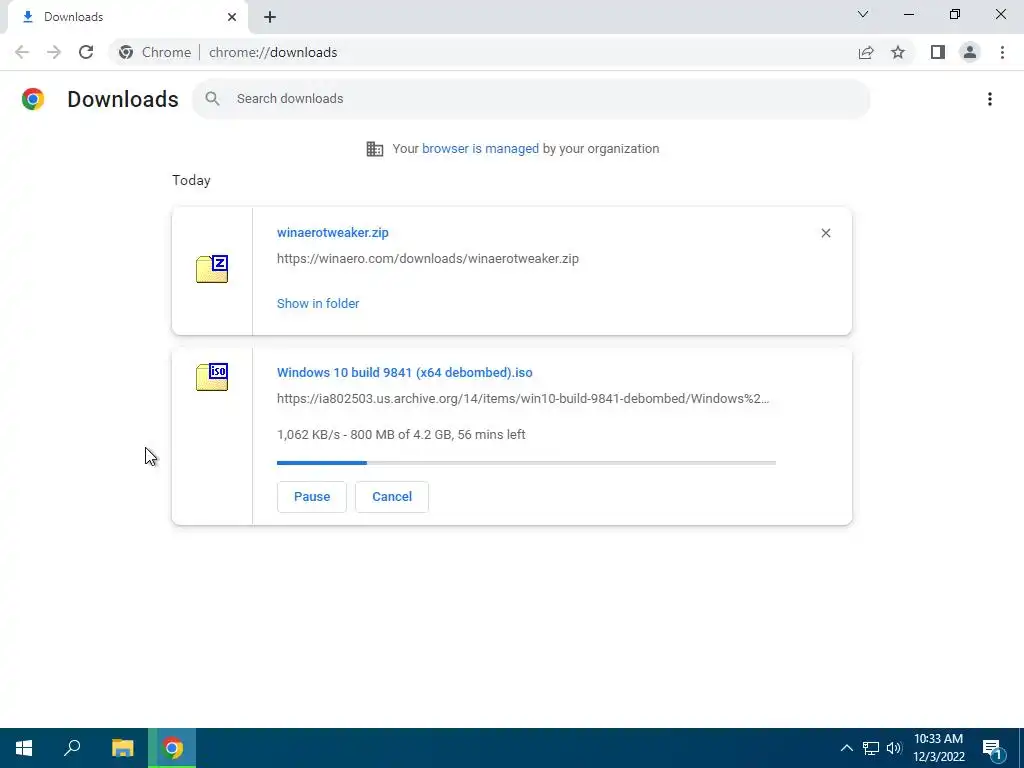The width and height of the screenshot is (1024, 768).
Task: Open taskbar search
Action: 72,748
